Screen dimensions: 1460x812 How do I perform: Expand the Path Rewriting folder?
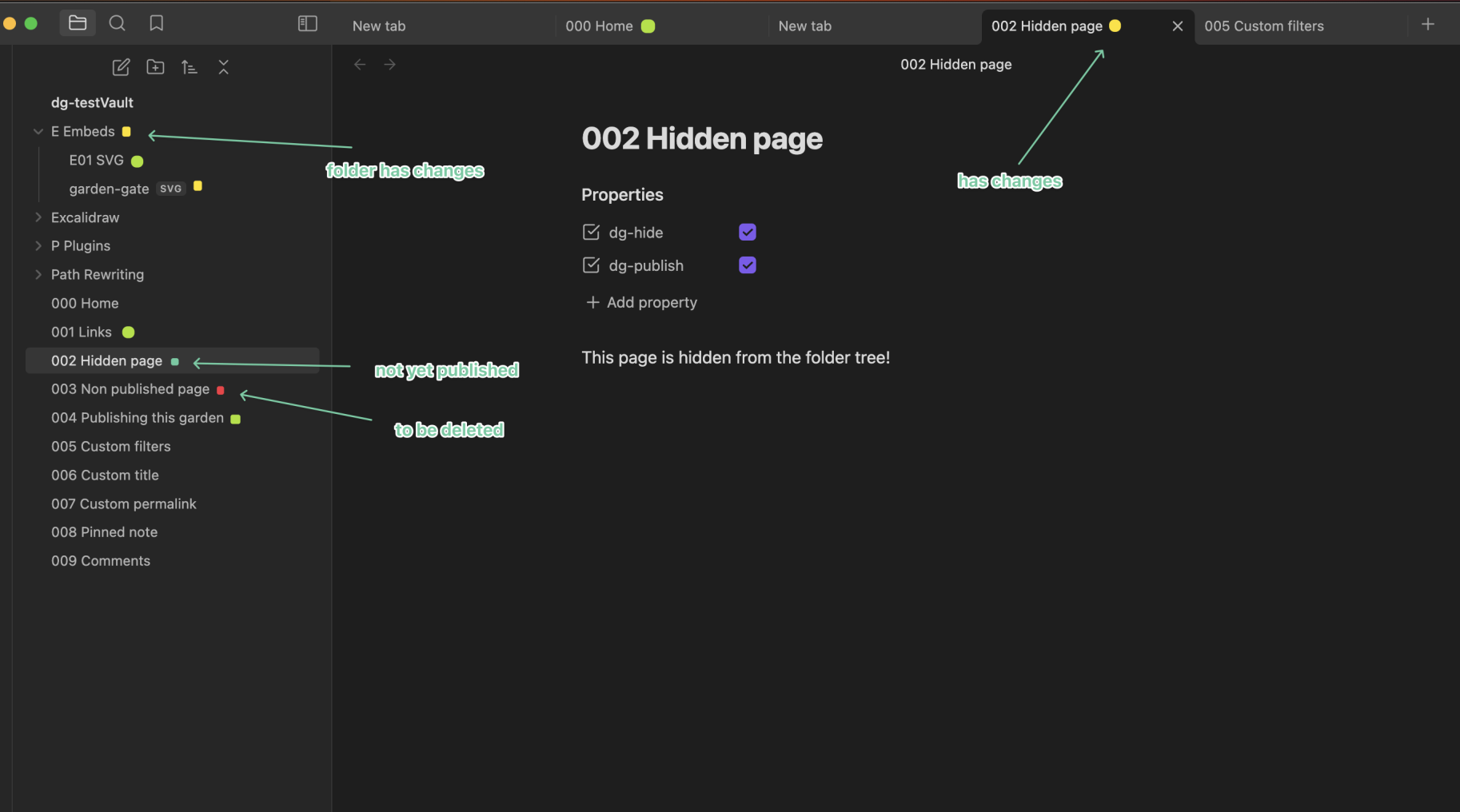pyautogui.click(x=39, y=274)
